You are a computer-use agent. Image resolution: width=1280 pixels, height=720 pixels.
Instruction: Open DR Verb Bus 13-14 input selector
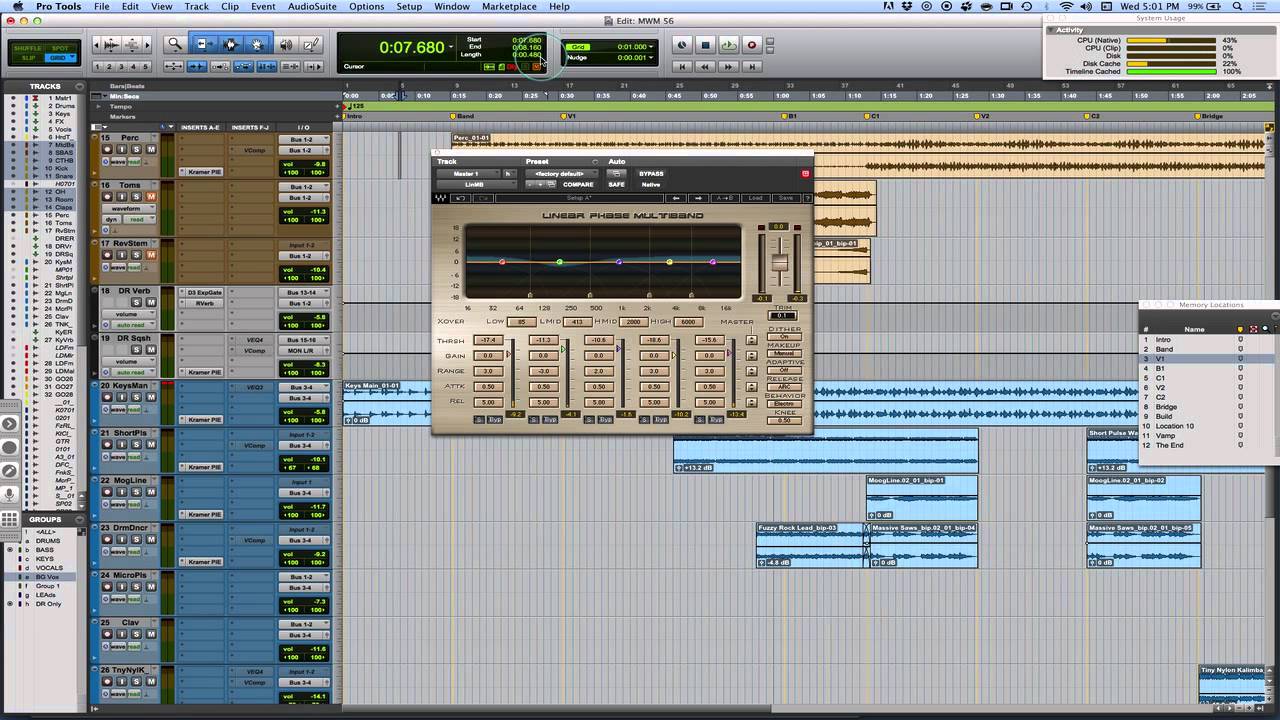[x=303, y=292]
